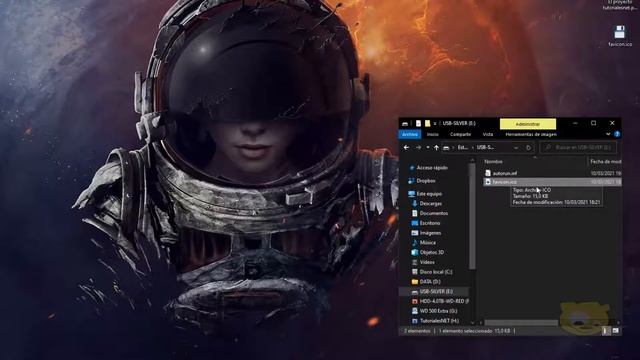640x360 pixels.
Task: Open the Descargas folder
Action: pos(431,203)
